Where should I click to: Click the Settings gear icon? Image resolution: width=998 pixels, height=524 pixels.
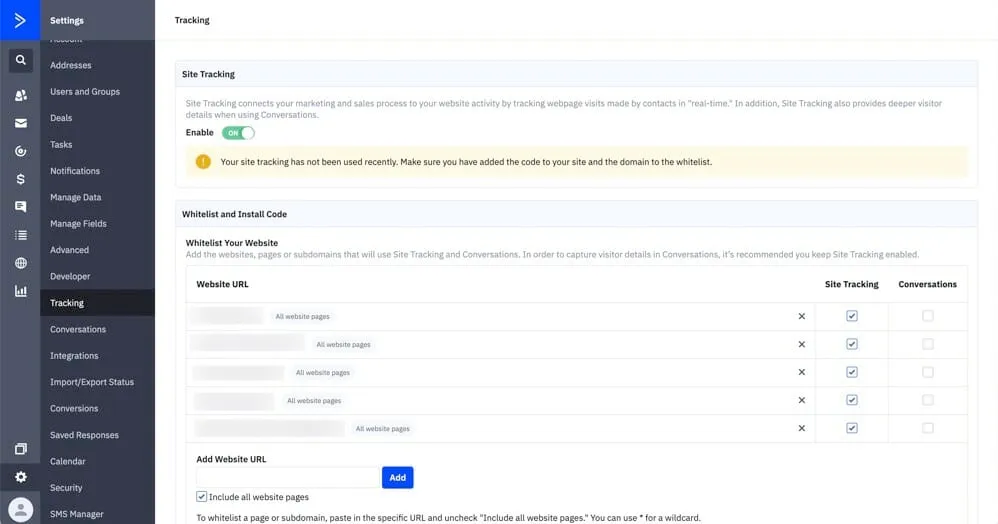pos(20,477)
